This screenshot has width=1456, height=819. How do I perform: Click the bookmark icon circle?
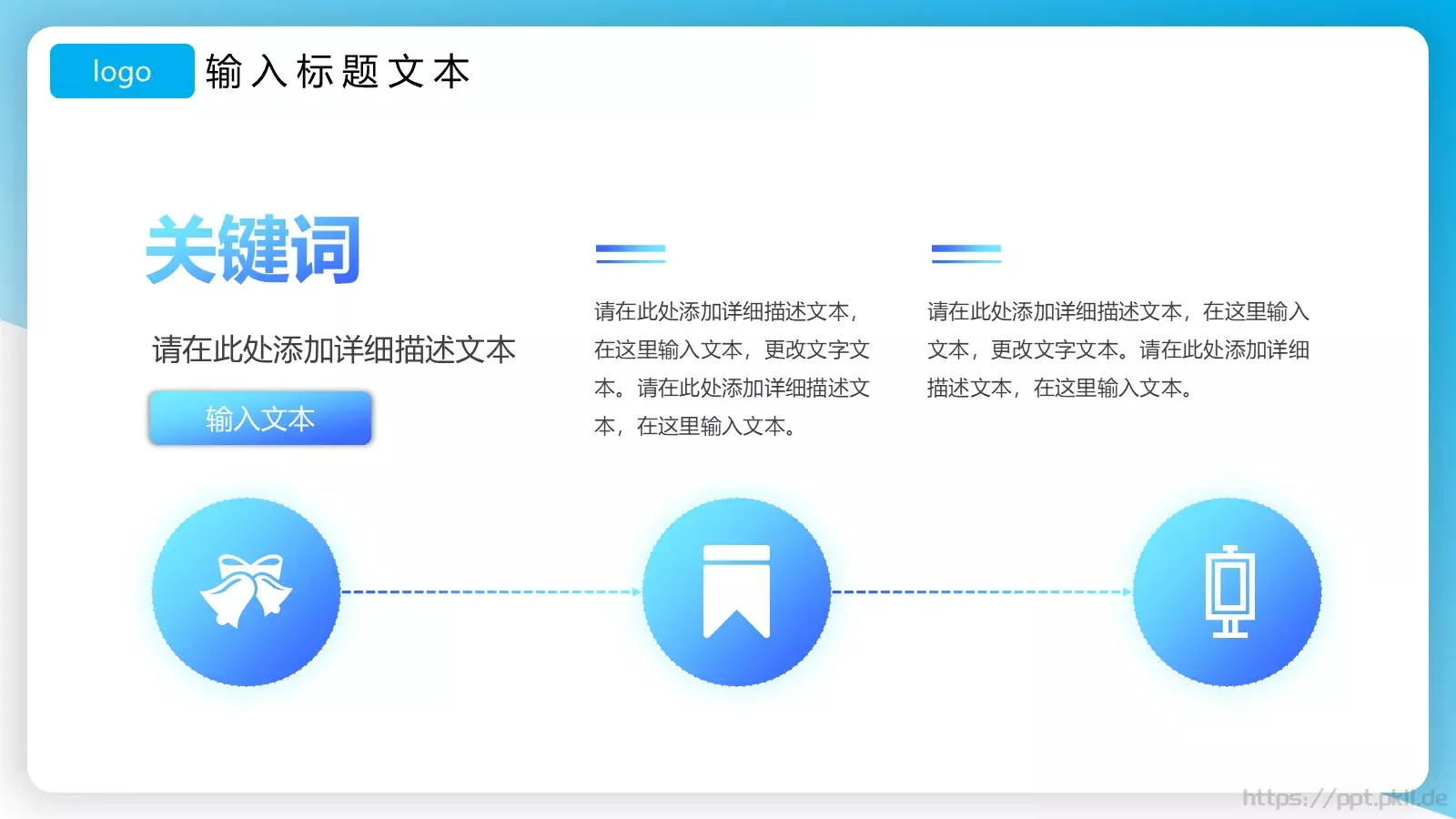736,591
